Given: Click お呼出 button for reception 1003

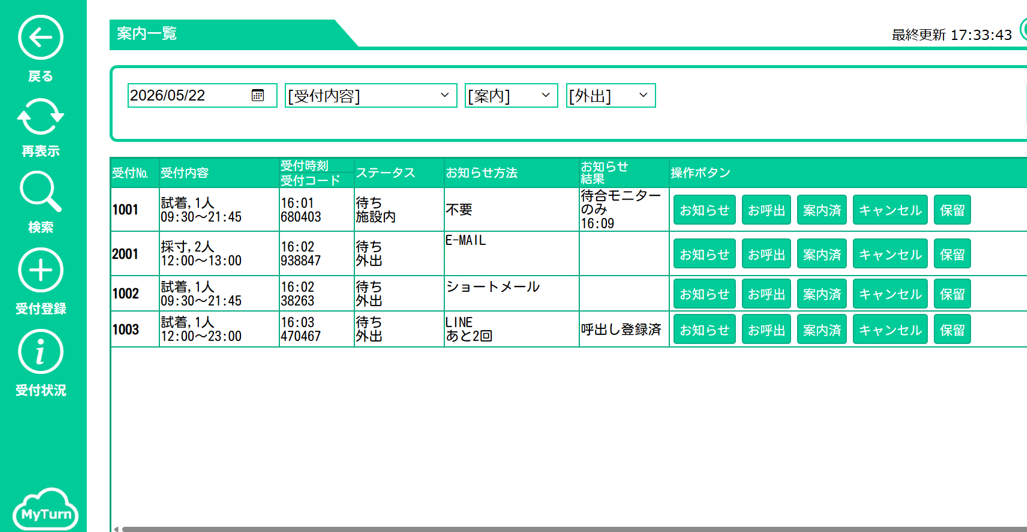Looking at the screenshot, I should [766, 330].
